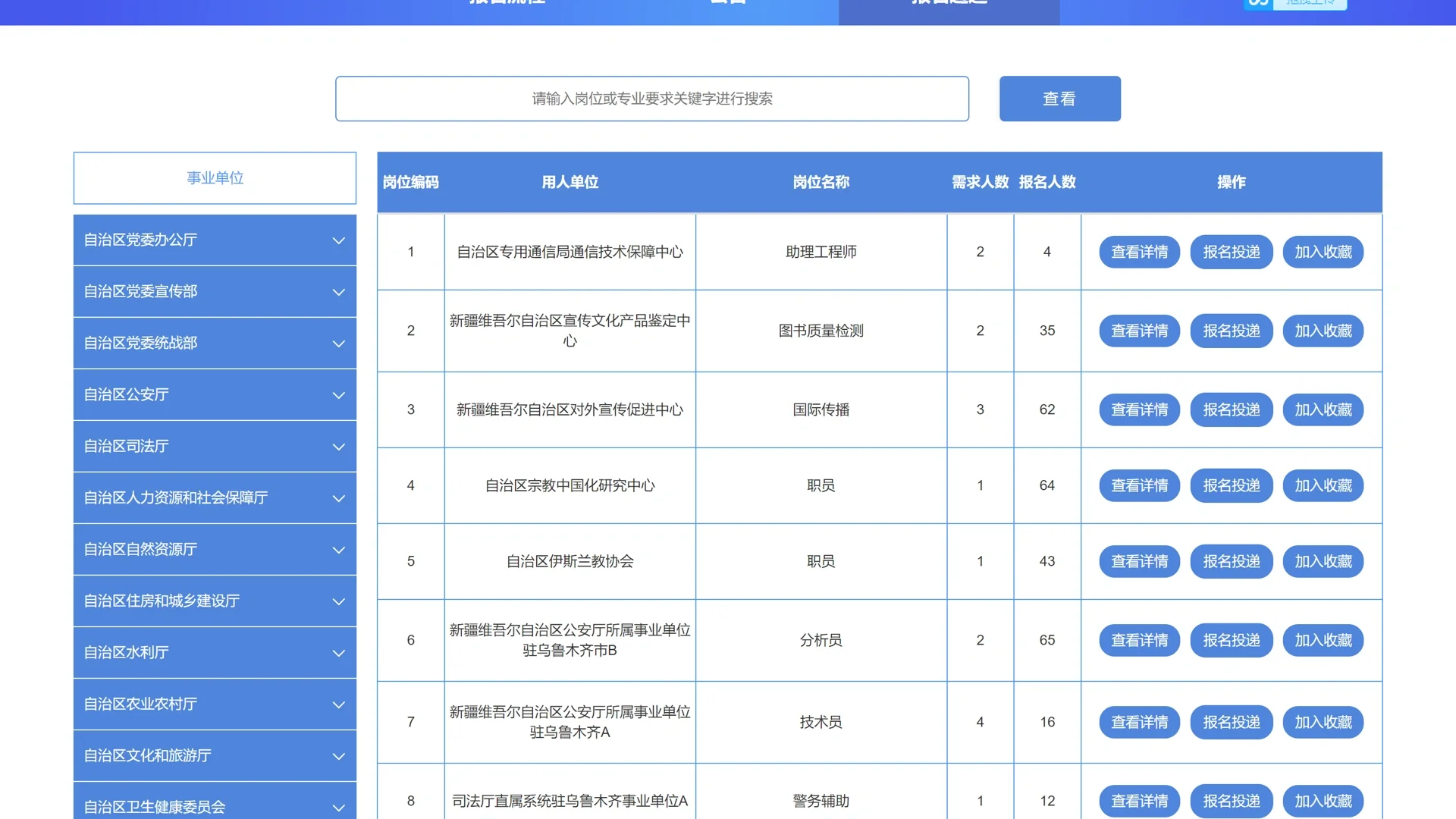点击顶部"报名流程"导航项
1456x819 pixels.
click(x=507, y=4)
